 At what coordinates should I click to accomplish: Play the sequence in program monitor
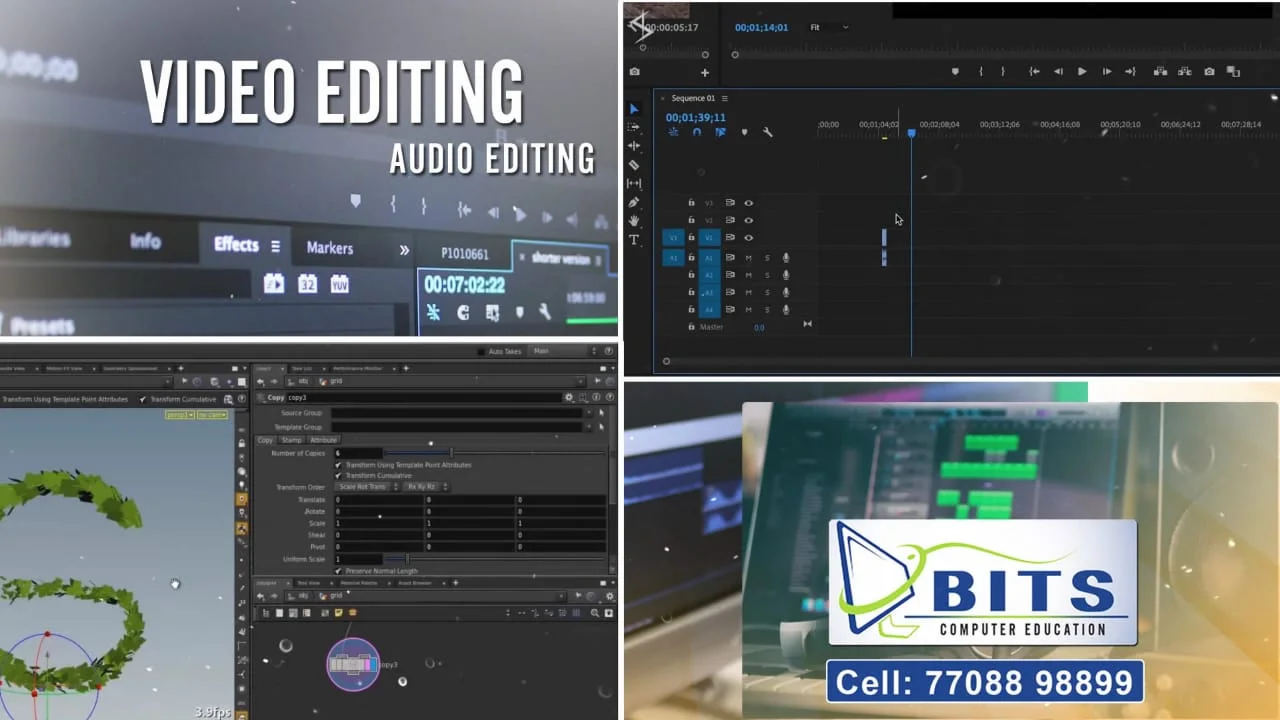pyautogui.click(x=1082, y=71)
